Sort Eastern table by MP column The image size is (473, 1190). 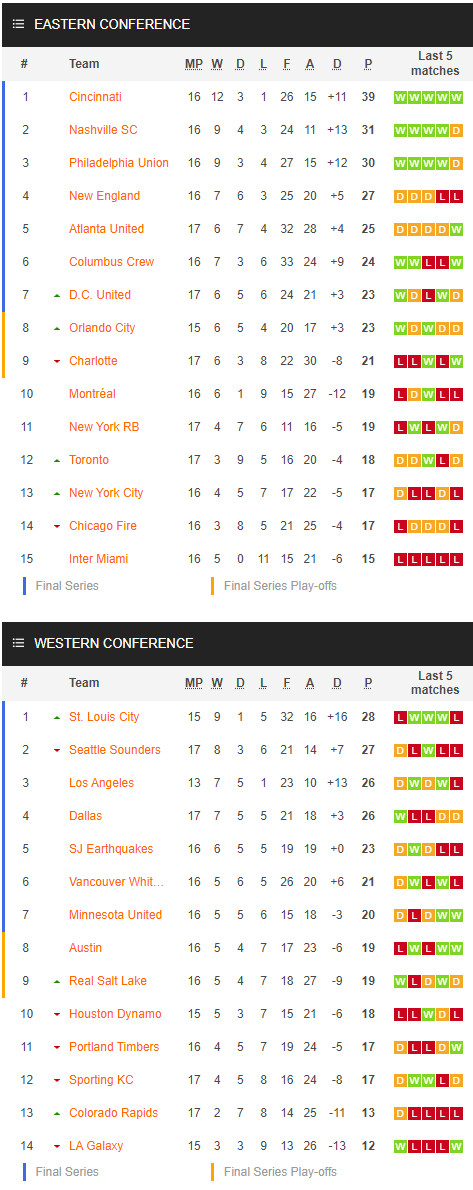194,64
